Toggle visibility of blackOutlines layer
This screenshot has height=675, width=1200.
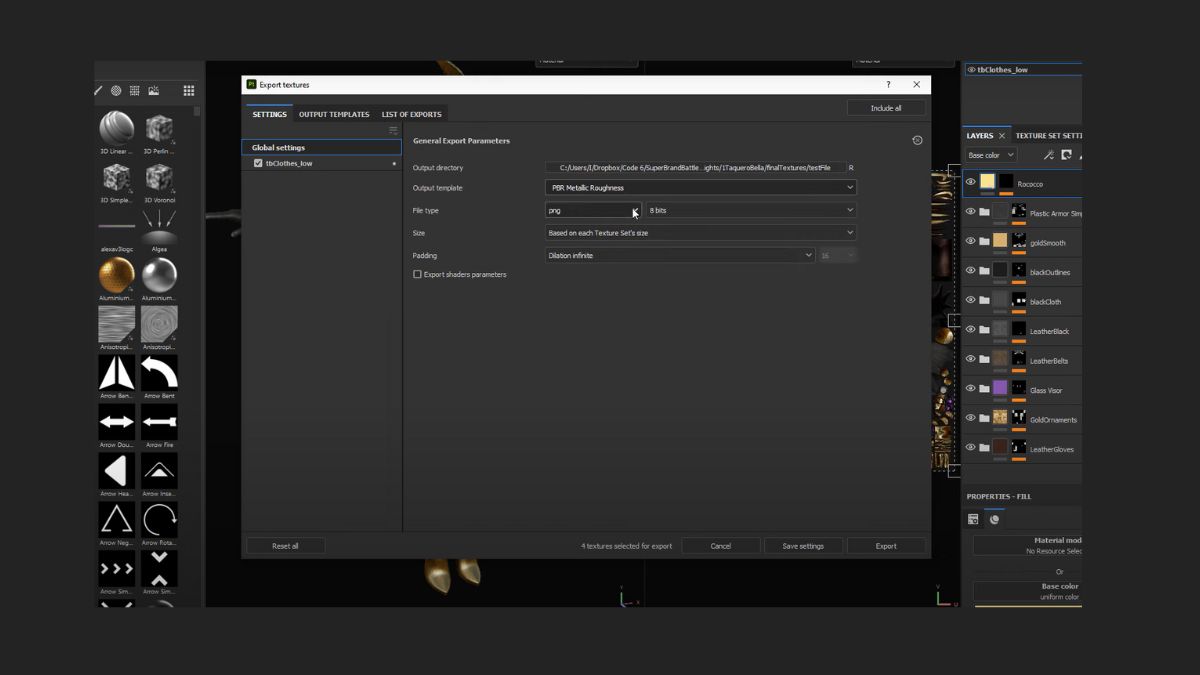coord(970,271)
